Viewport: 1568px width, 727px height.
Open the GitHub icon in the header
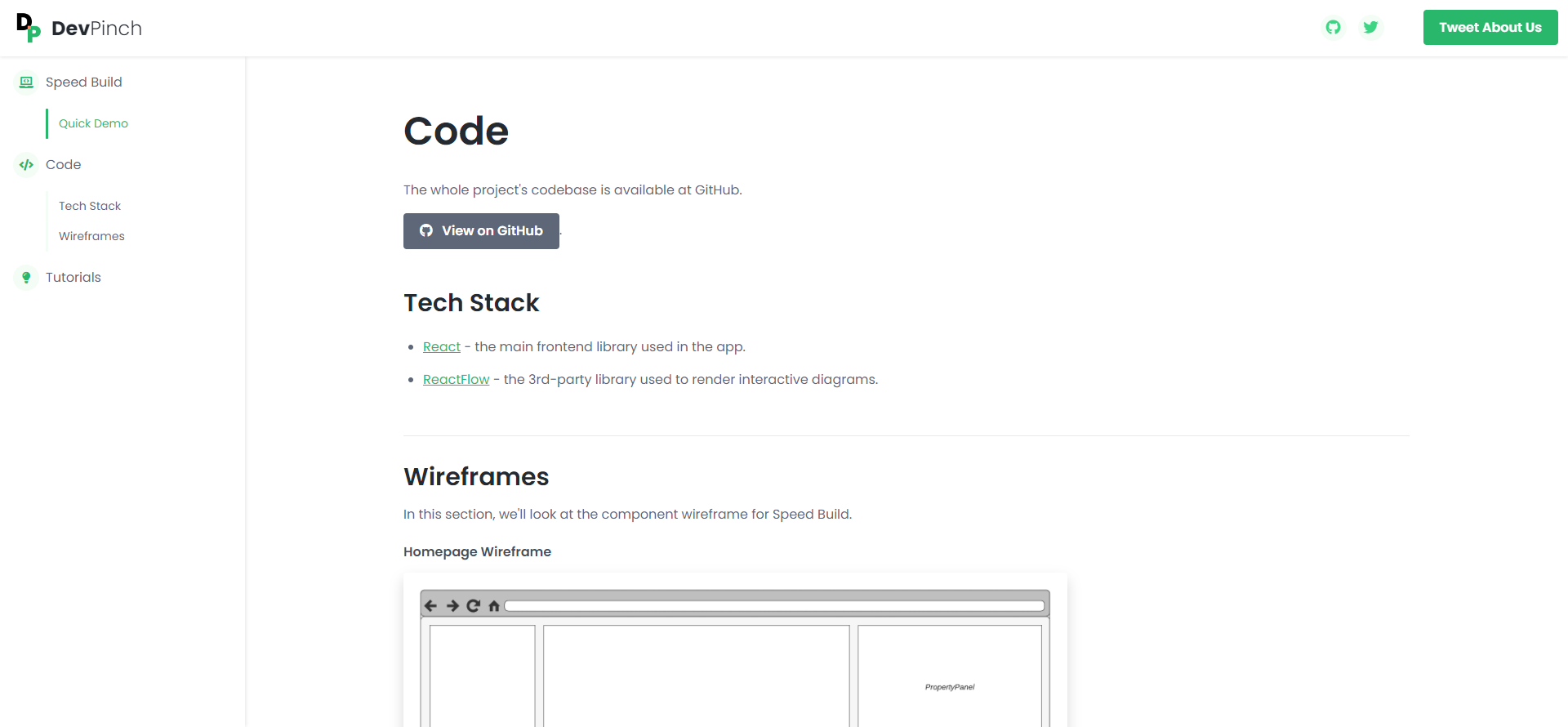pos(1334,27)
